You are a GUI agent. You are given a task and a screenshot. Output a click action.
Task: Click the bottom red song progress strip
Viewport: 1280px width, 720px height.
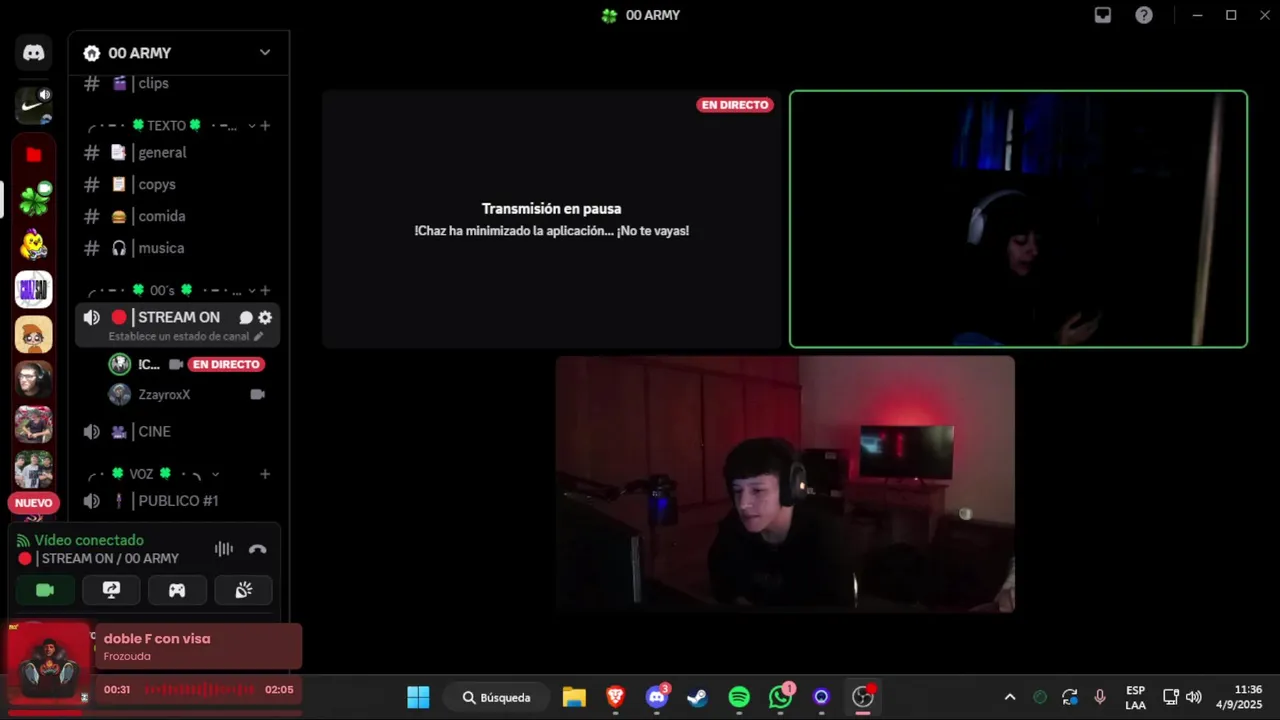click(155, 713)
